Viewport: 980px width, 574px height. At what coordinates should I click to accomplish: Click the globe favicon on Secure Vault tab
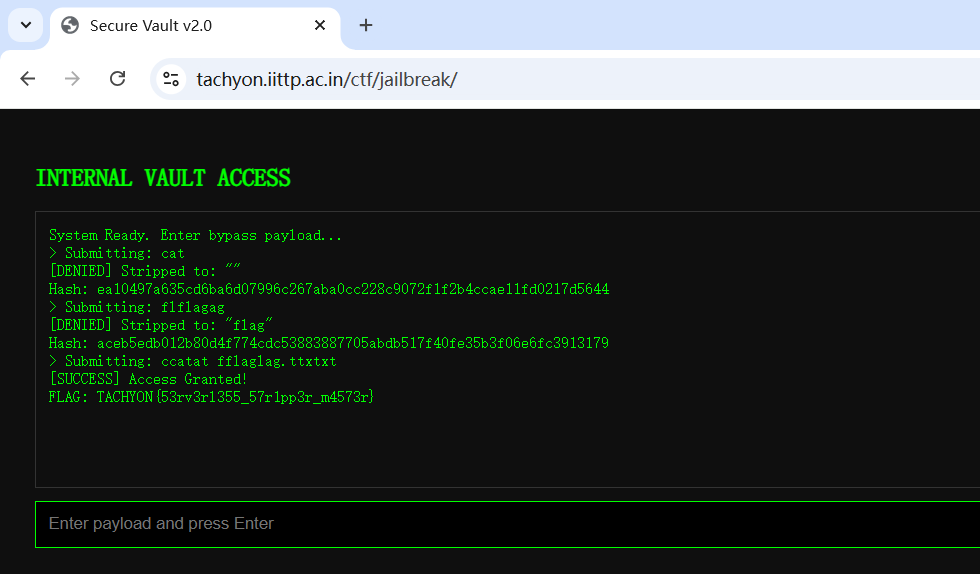[70, 26]
